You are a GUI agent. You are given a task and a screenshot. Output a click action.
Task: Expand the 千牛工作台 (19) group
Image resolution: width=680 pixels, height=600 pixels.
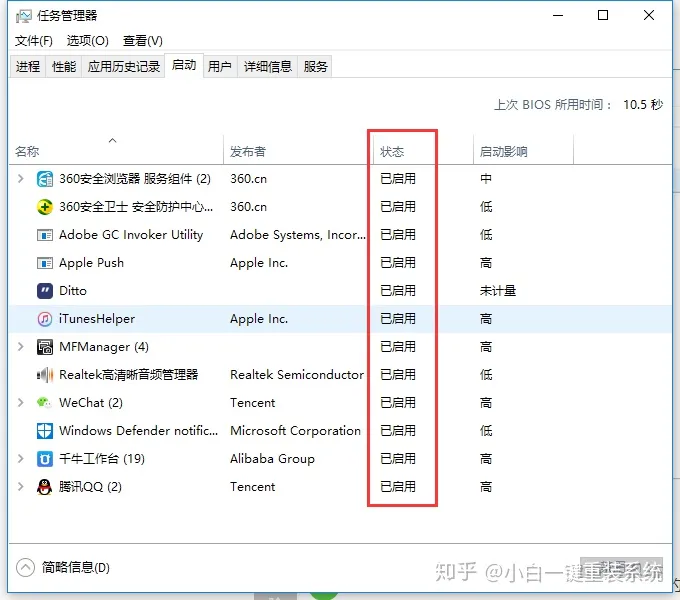[x=21, y=459]
